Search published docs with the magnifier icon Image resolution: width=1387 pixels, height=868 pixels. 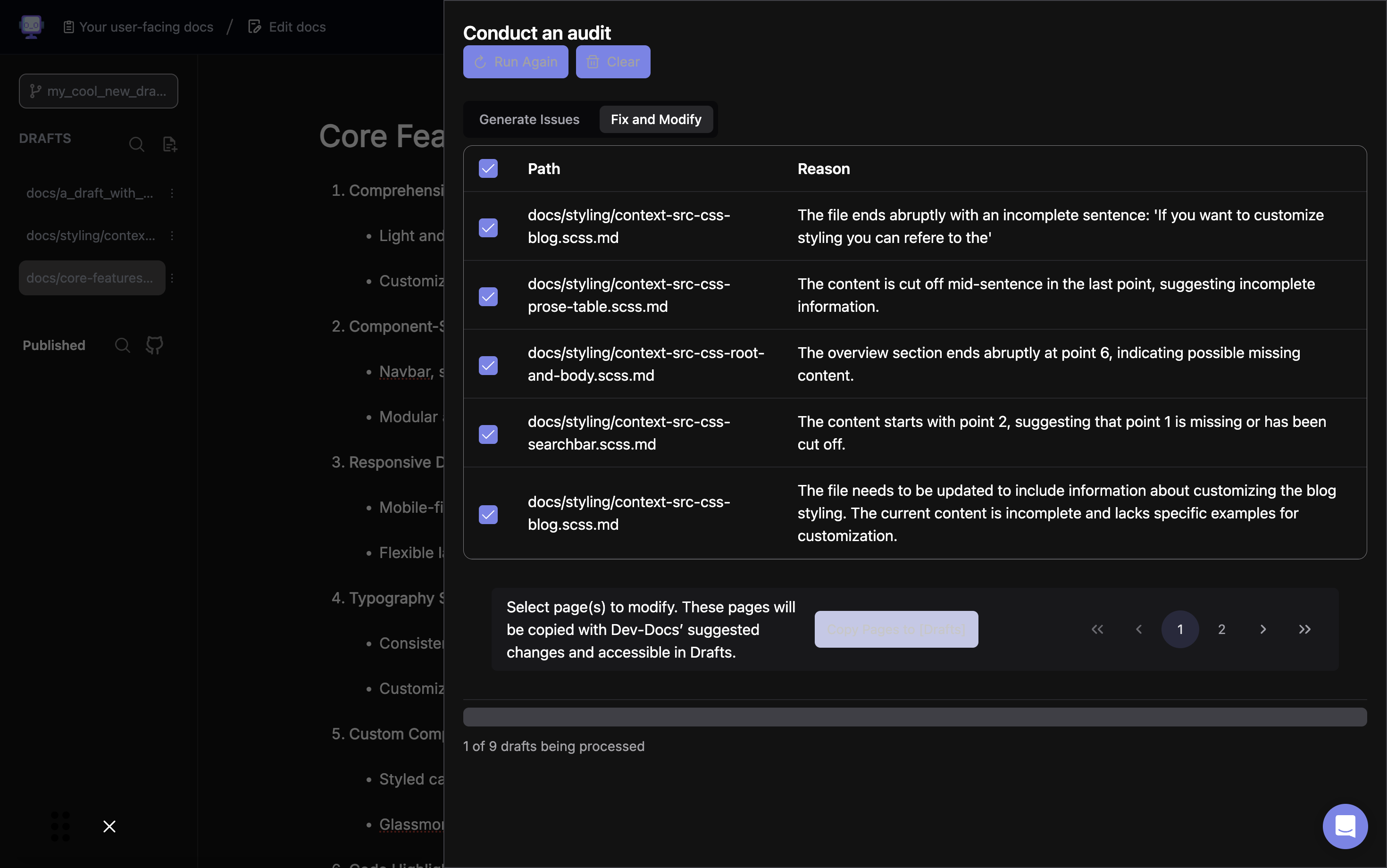click(x=122, y=345)
